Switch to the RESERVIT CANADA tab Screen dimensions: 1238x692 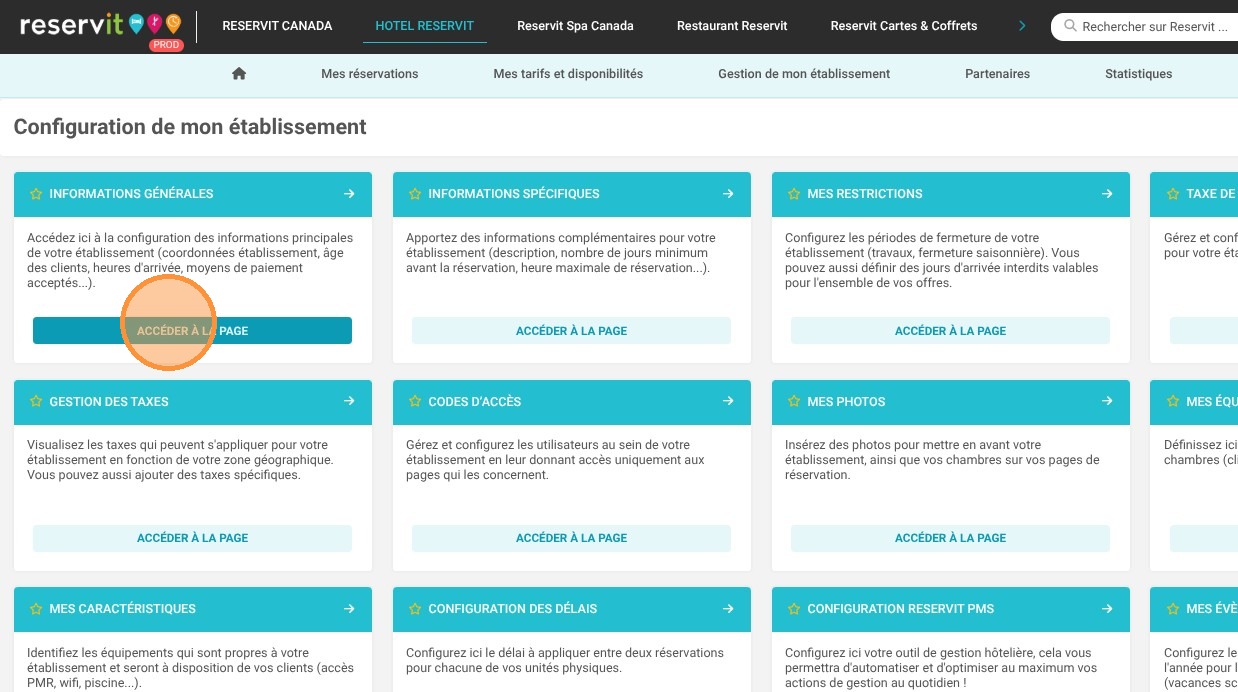tap(277, 26)
